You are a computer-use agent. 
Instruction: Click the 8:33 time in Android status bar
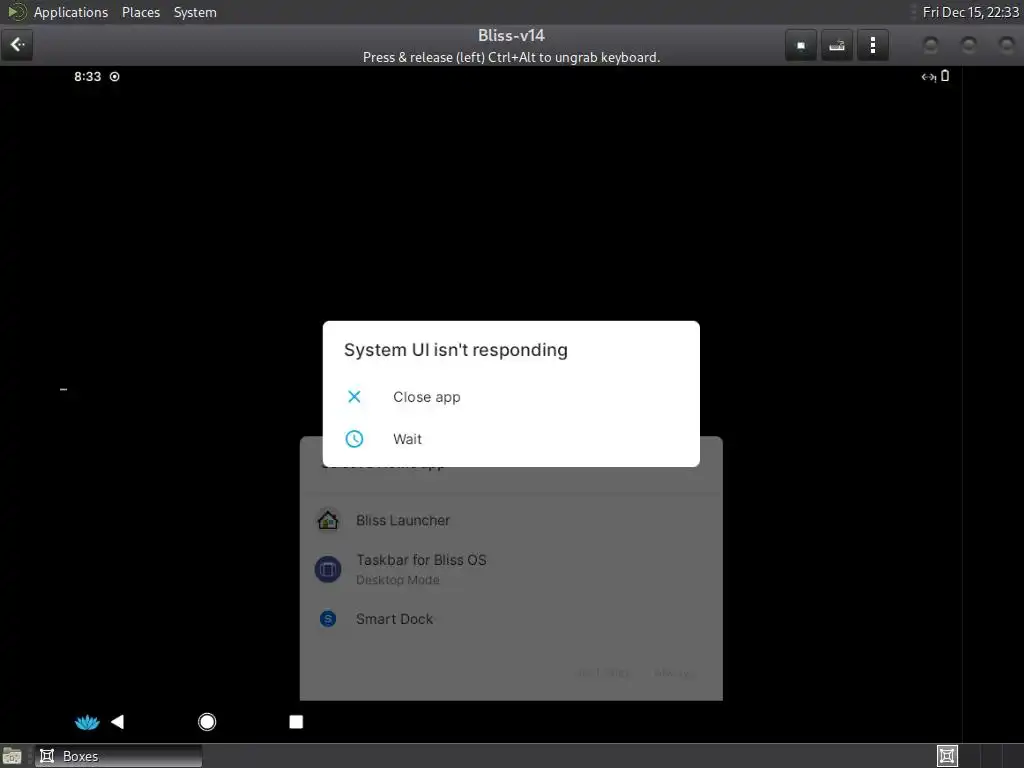pos(88,76)
